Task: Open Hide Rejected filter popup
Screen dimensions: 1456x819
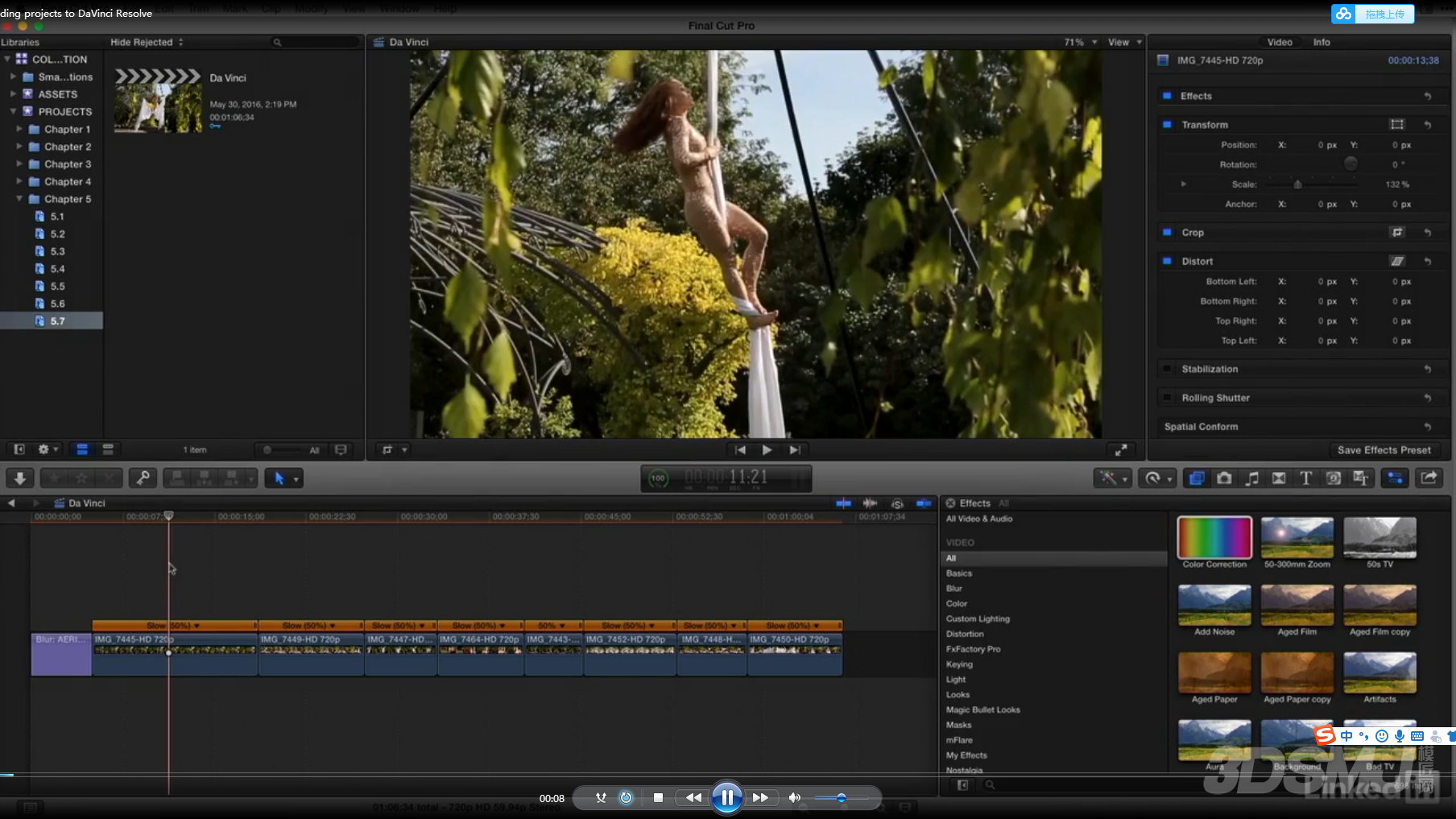Action: tap(147, 42)
